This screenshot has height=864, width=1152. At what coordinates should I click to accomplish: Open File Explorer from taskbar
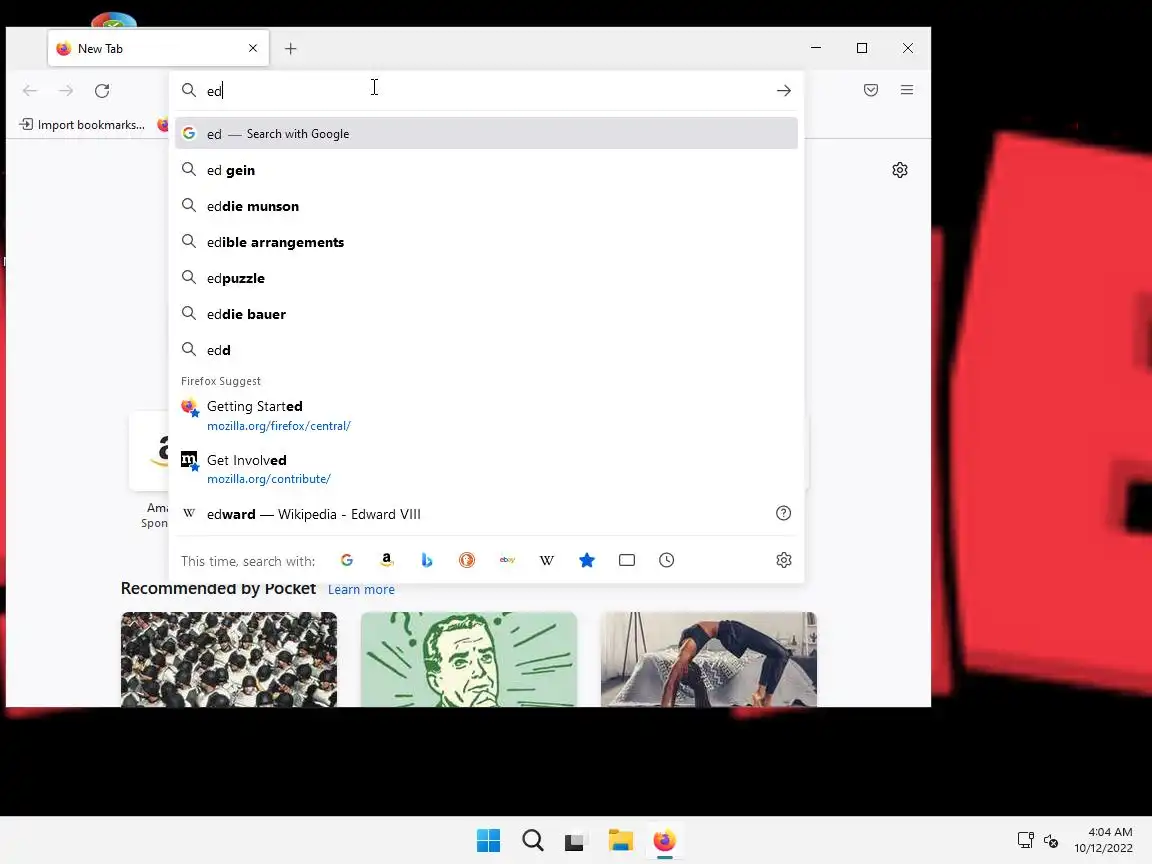pos(621,840)
